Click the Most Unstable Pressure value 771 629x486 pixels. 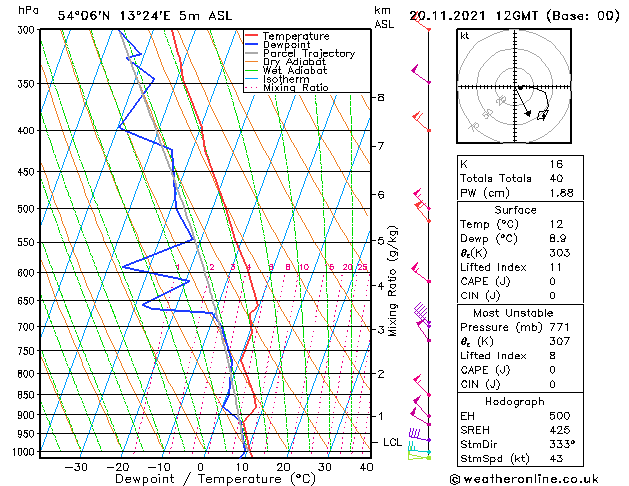tap(560, 327)
